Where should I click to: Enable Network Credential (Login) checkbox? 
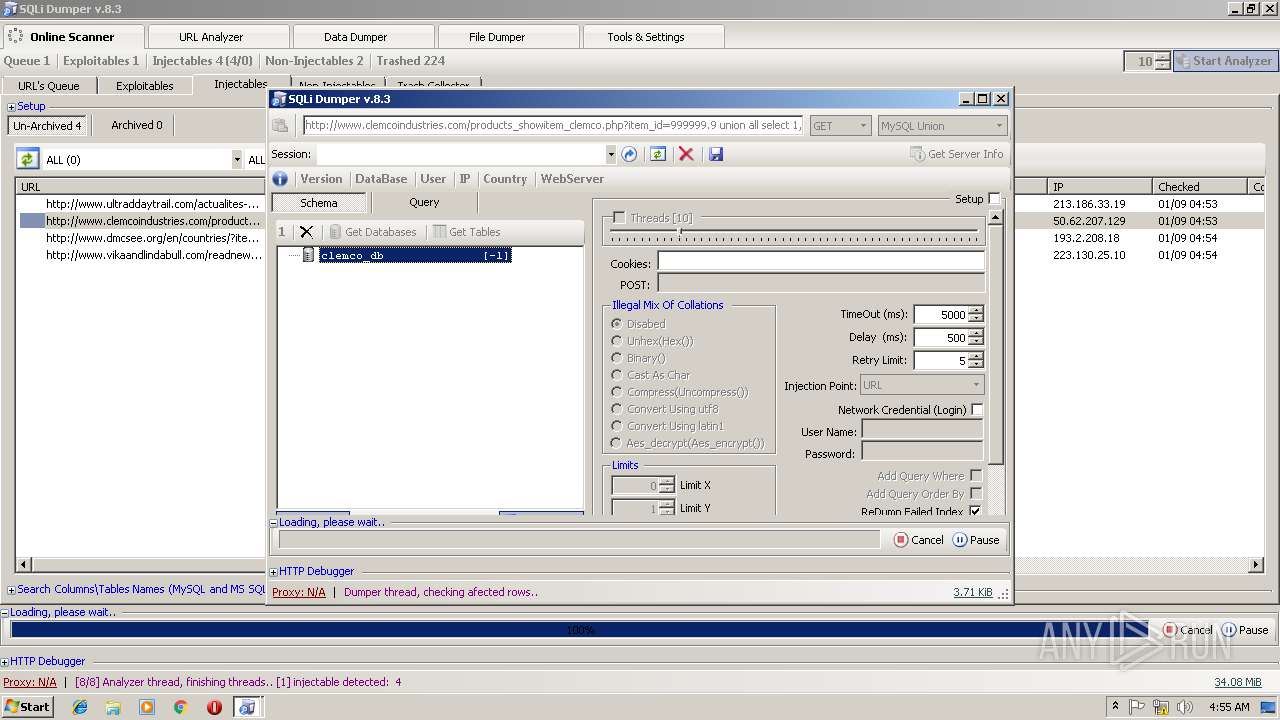(977, 410)
